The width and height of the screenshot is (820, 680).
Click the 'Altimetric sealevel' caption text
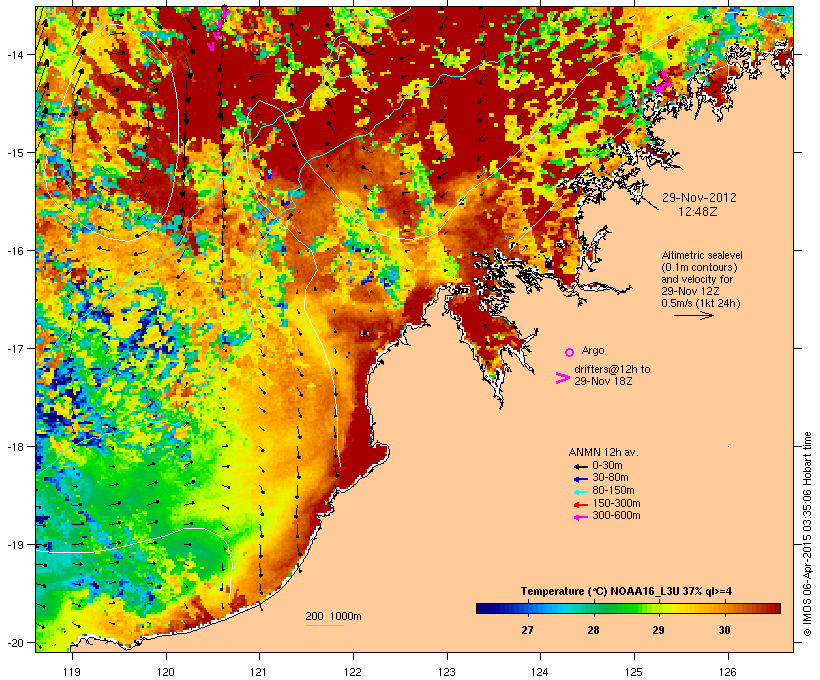click(702, 255)
